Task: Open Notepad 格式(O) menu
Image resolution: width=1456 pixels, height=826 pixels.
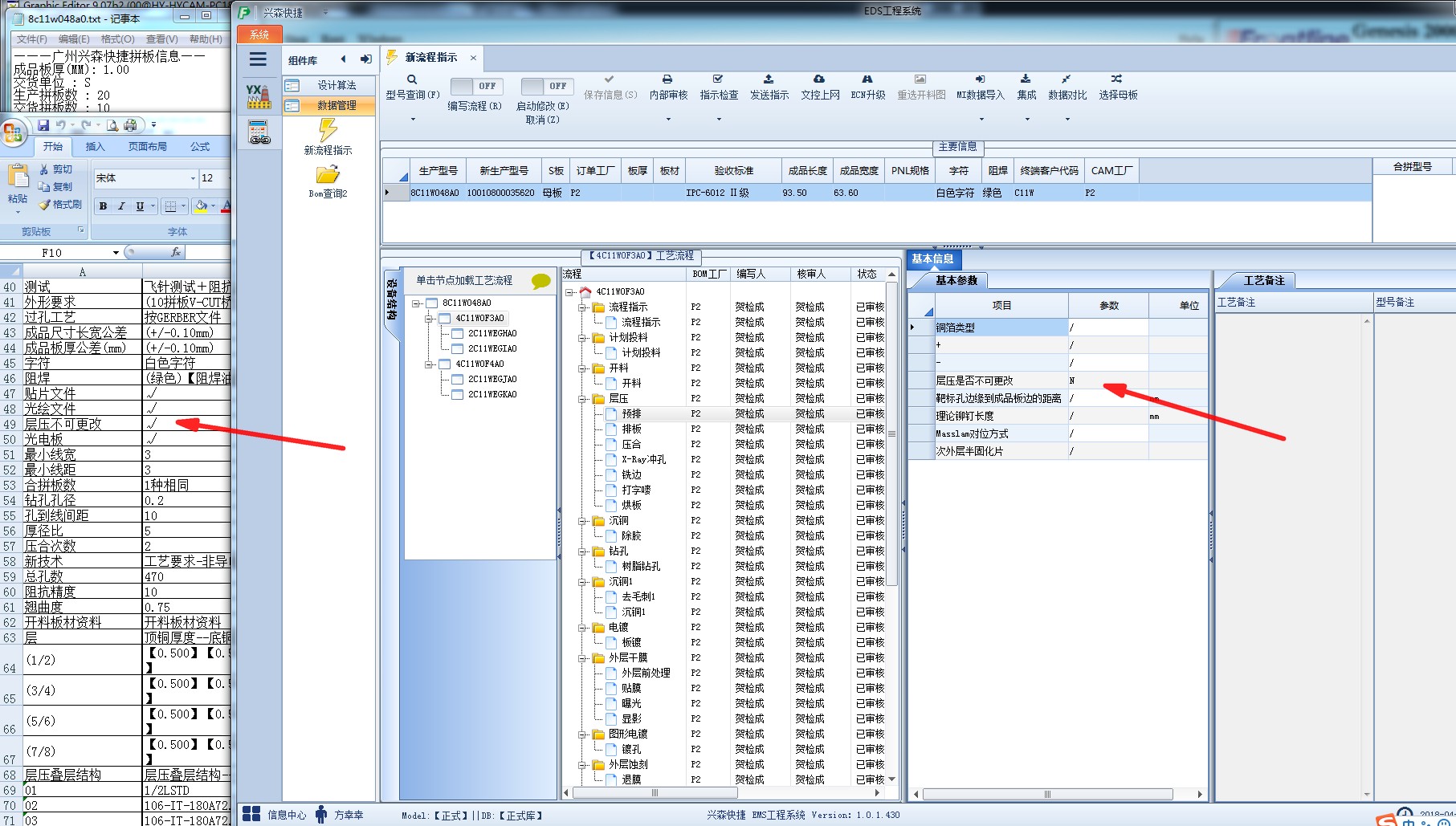Action: coord(118,39)
